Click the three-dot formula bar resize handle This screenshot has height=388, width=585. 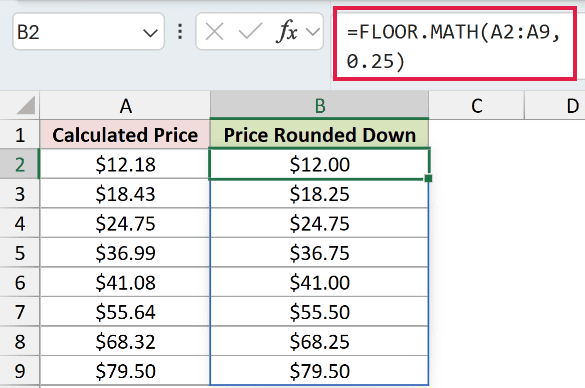tap(180, 32)
